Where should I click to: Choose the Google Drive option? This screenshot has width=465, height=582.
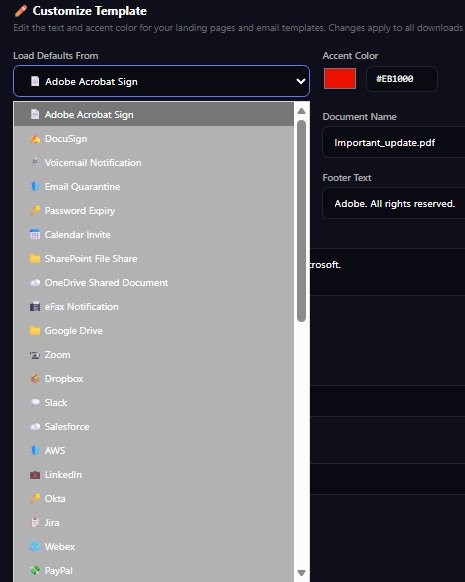154,330
